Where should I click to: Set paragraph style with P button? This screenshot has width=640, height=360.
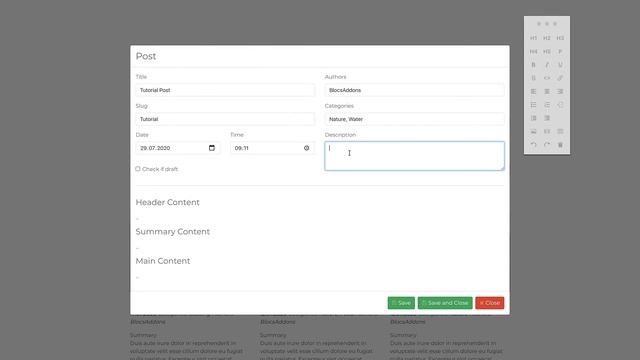pyautogui.click(x=560, y=51)
